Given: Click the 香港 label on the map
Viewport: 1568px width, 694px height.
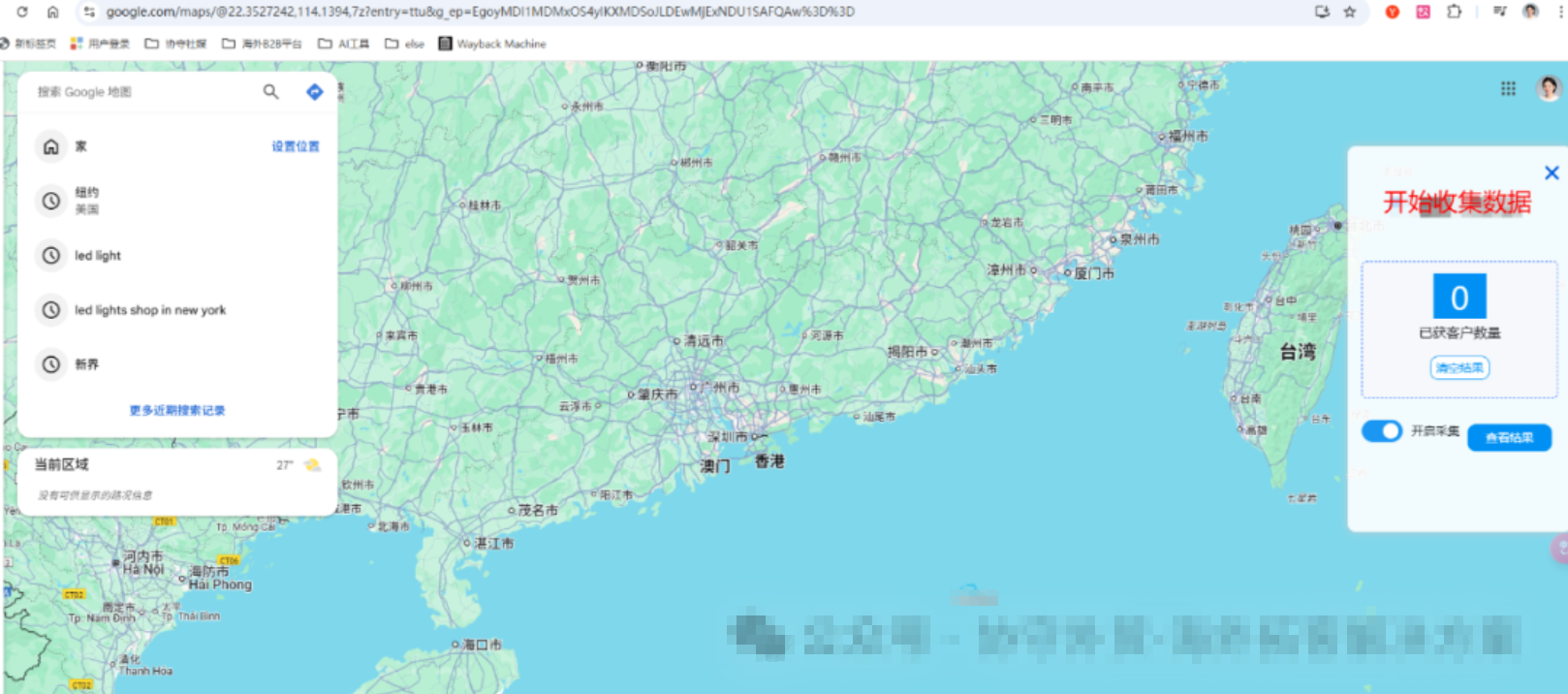Looking at the screenshot, I should (769, 461).
